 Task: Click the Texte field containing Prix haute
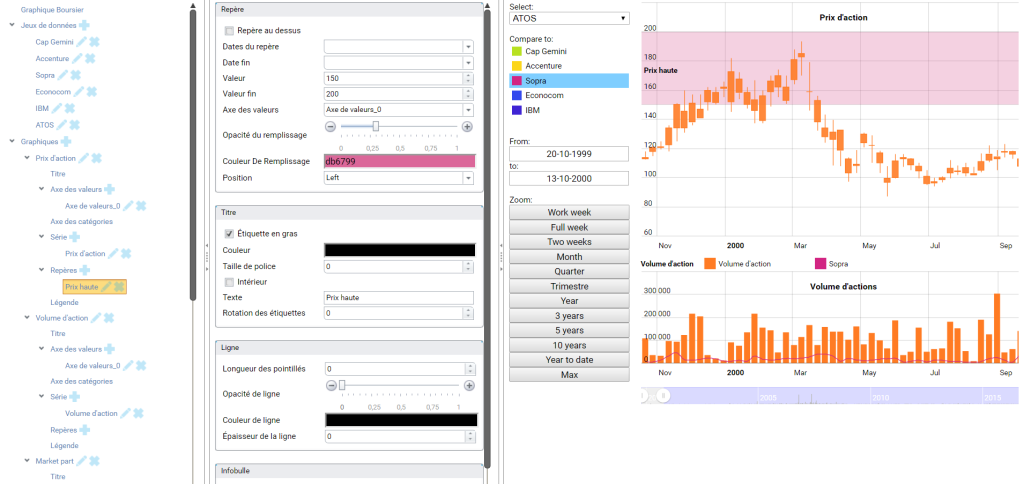click(x=399, y=298)
